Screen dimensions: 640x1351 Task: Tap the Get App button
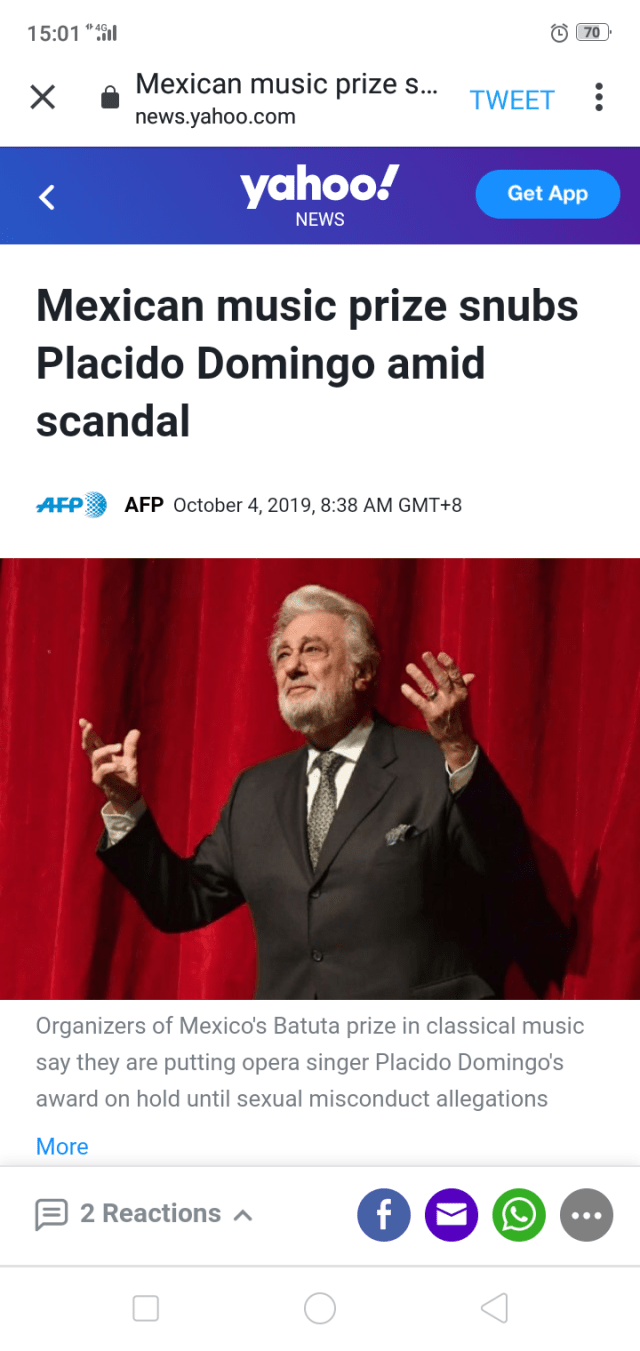click(548, 194)
